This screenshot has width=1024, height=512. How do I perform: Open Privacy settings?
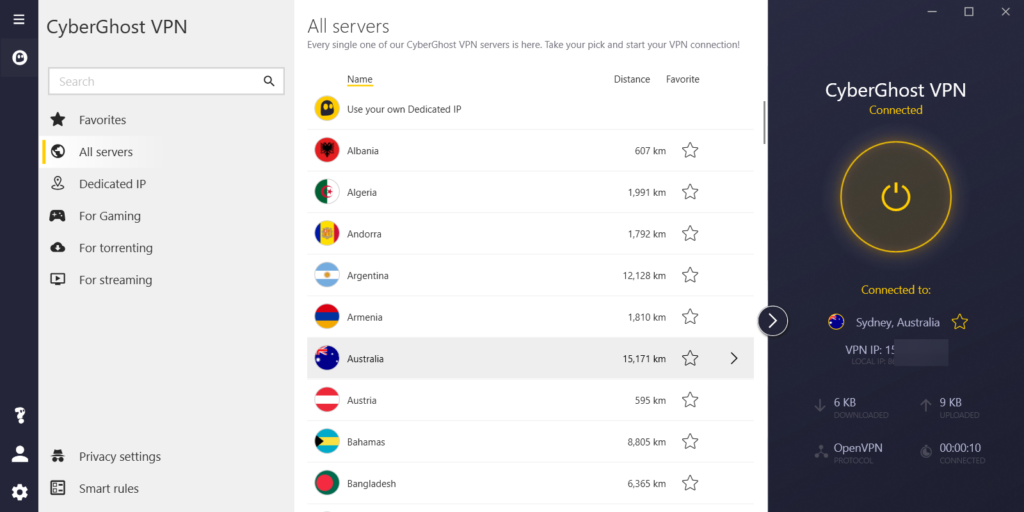pyautogui.click(x=119, y=457)
